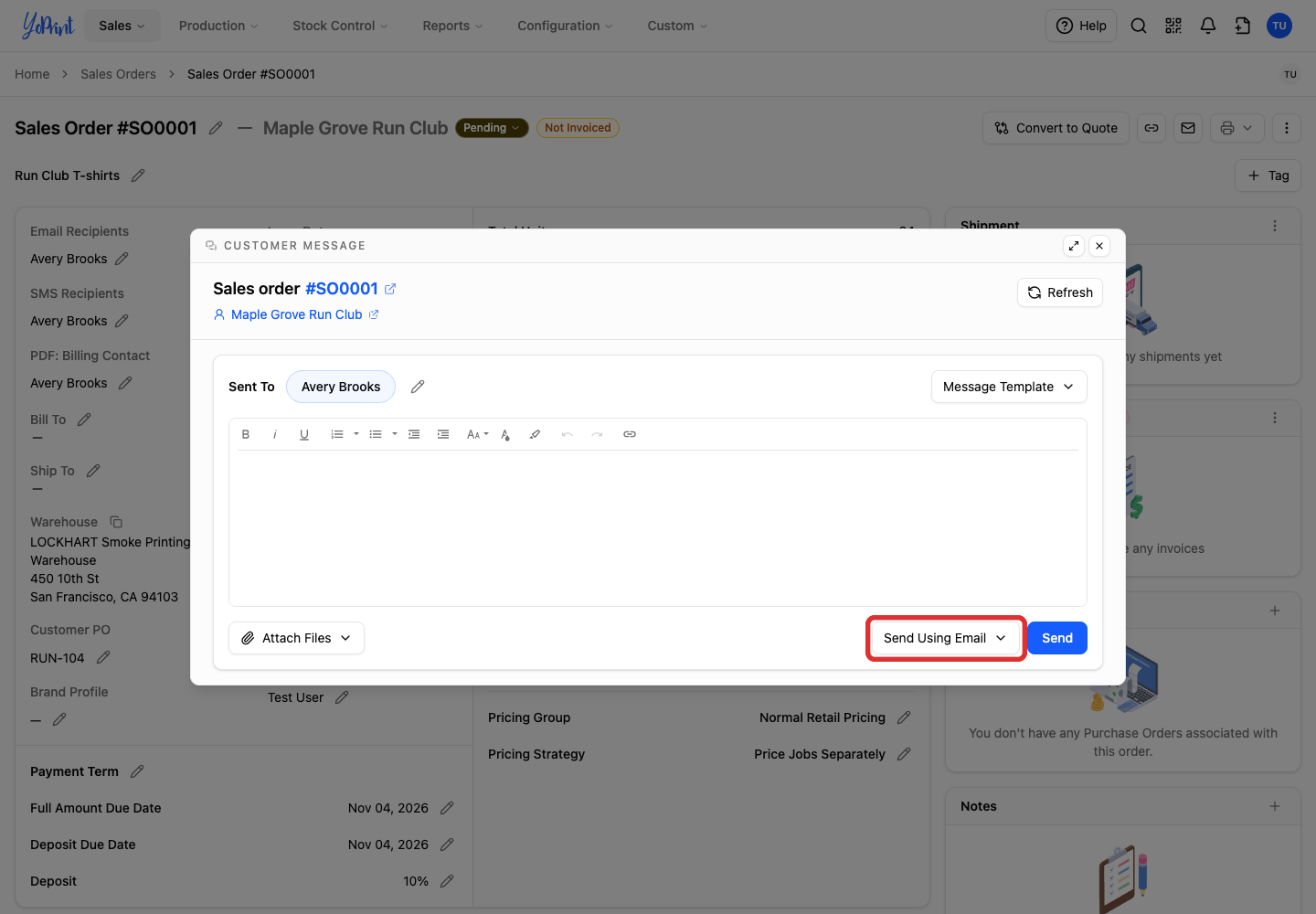
Task: Open the order's three-dot more menu
Action: [x=1287, y=128]
